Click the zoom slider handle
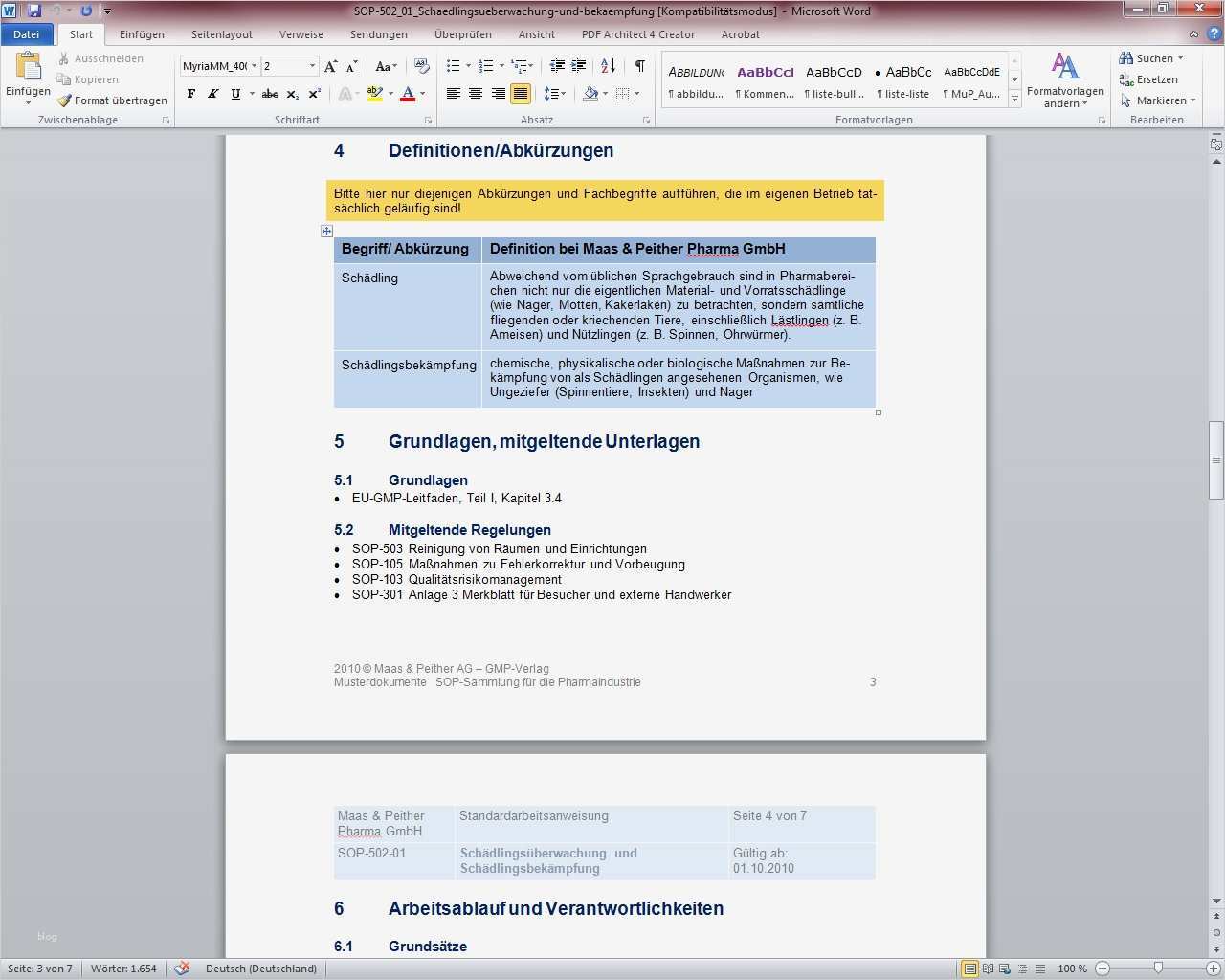This screenshot has width=1225, height=980. [1158, 969]
